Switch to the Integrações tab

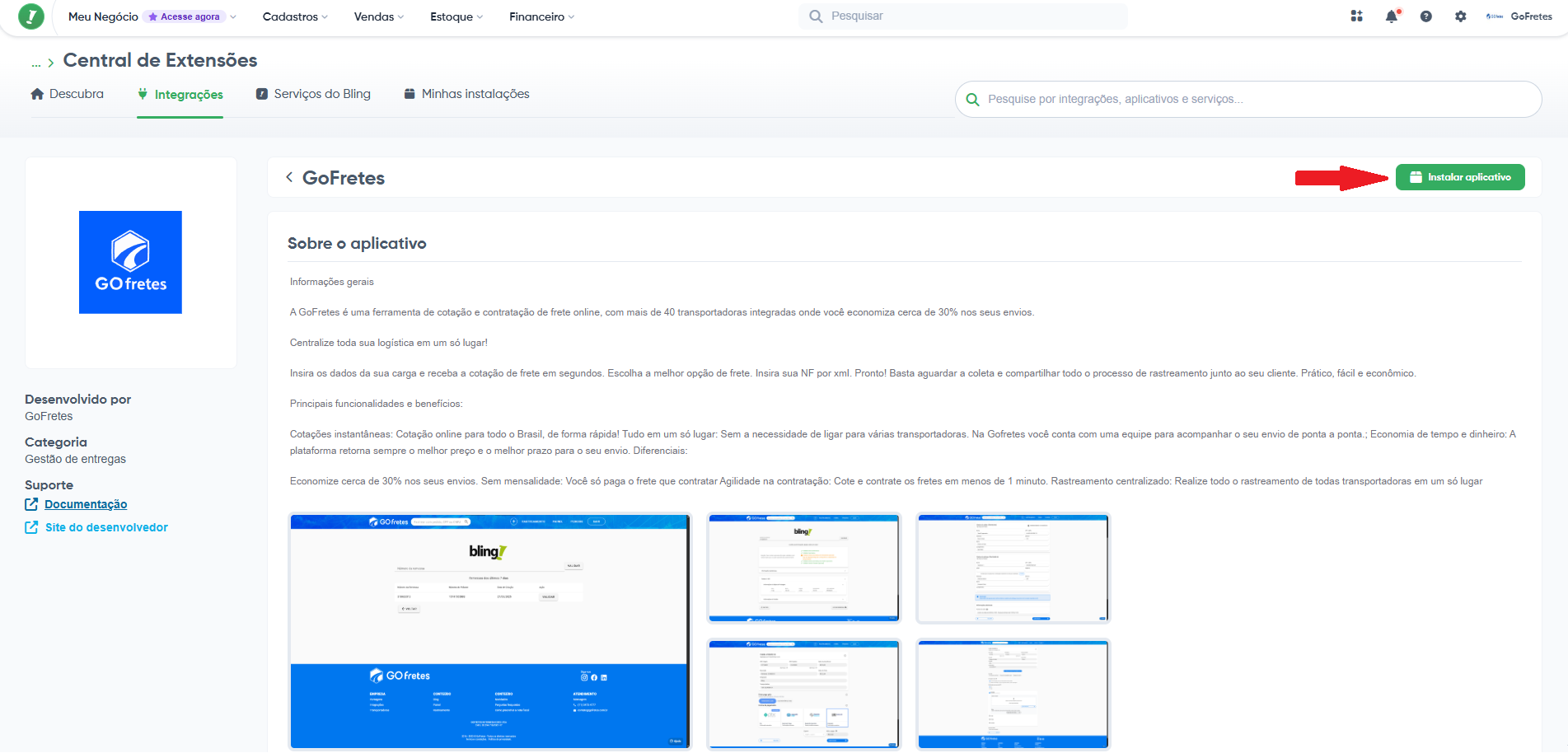[180, 95]
